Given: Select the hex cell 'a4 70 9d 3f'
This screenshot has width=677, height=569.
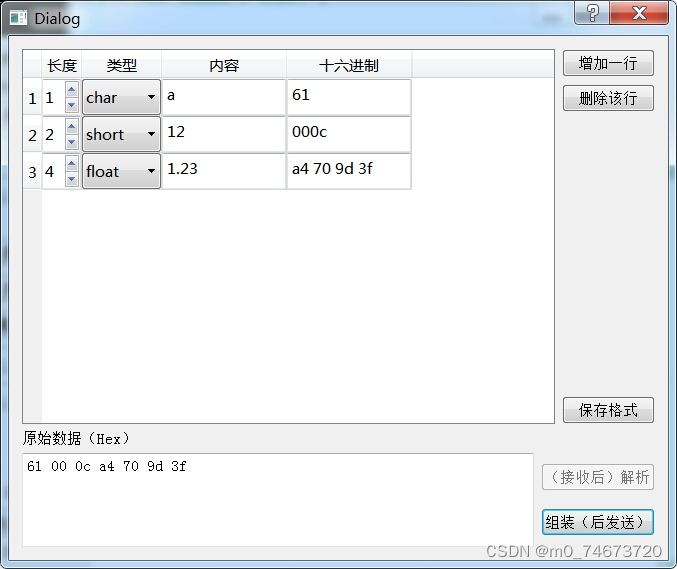Looking at the screenshot, I should [x=349, y=171].
